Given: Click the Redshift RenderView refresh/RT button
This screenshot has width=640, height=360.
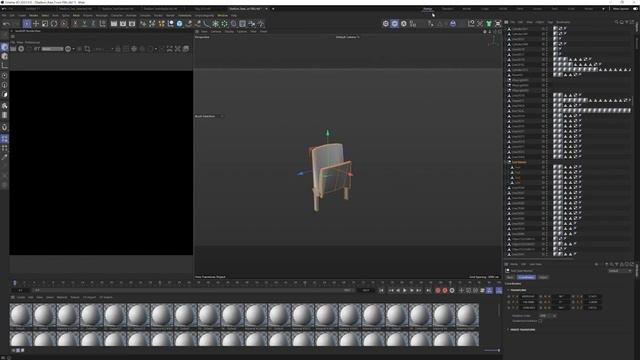Looking at the screenshot, I should click(37, 49).
